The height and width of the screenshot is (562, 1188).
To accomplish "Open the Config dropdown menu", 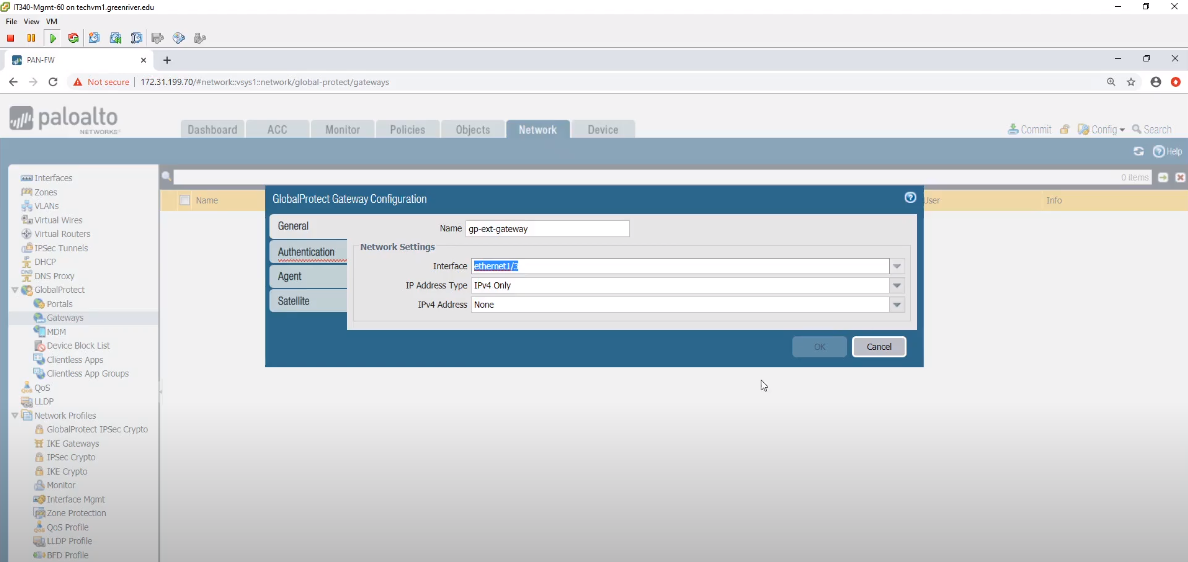I will (x=1102, y=130).
